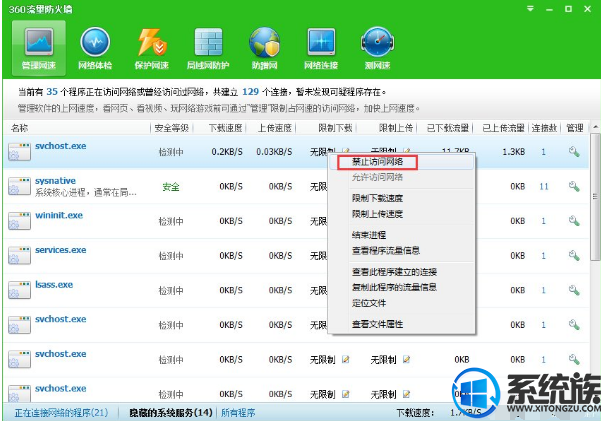This screenshot has width=601, height=421.
Task: Open the wininit.exe process name link
Action: tap(59, 215)
